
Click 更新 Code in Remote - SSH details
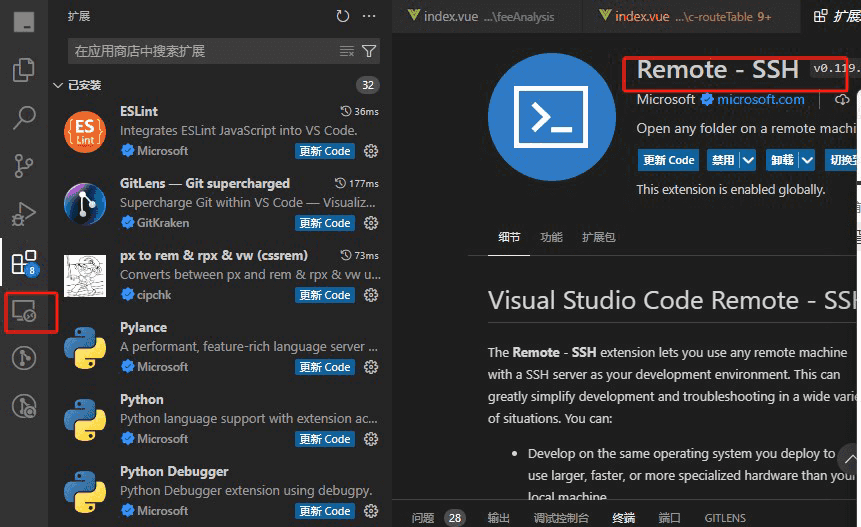(x=668, y=160)
